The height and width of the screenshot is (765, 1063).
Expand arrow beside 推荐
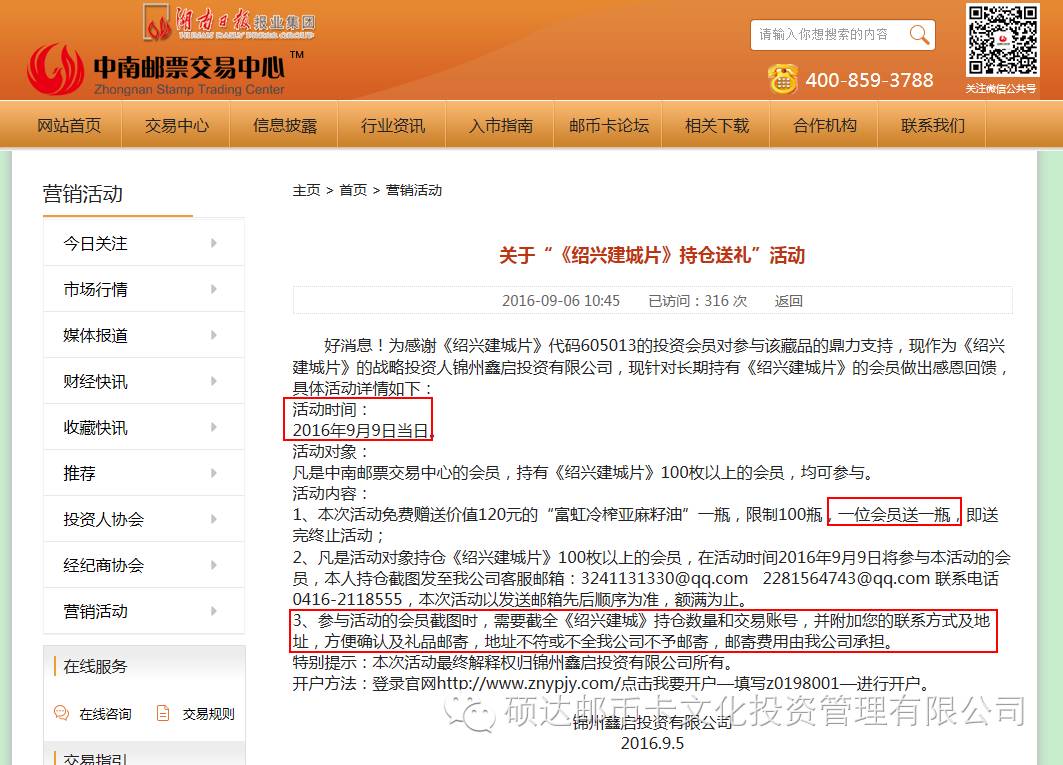click(x=214, y=473)
